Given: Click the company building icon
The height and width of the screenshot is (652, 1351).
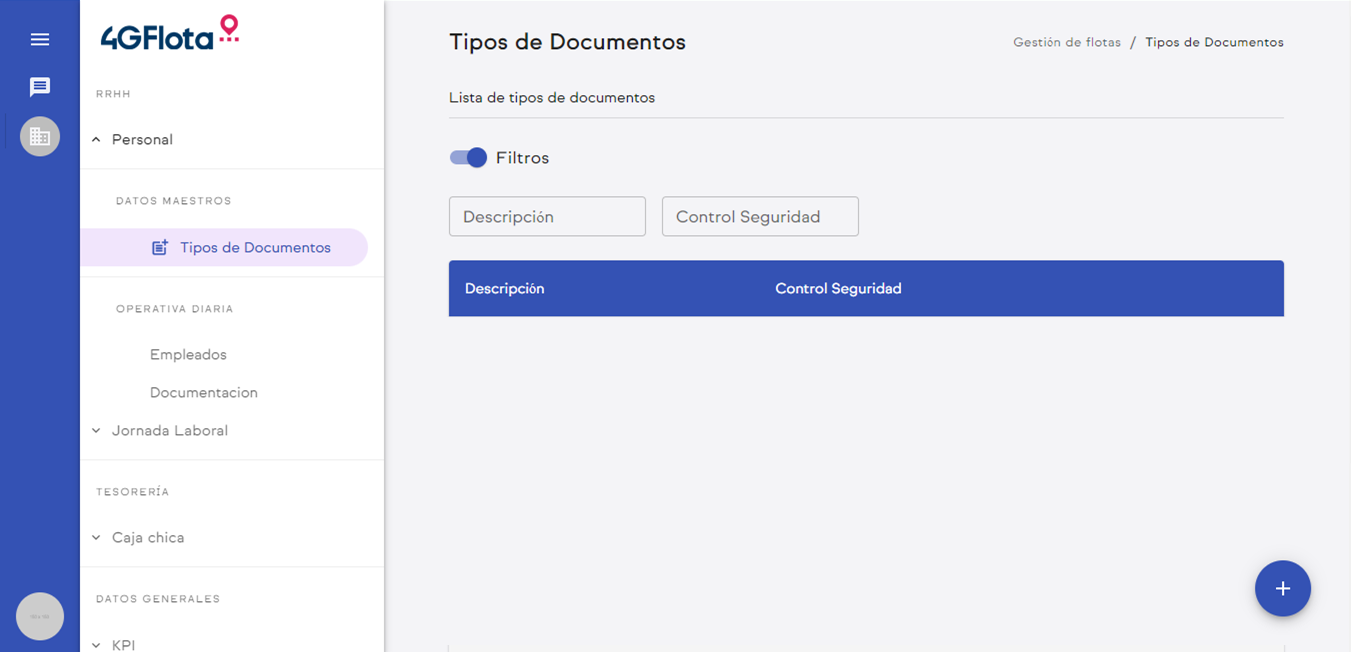Looking at the screenshot, I should tap(40, 136).
